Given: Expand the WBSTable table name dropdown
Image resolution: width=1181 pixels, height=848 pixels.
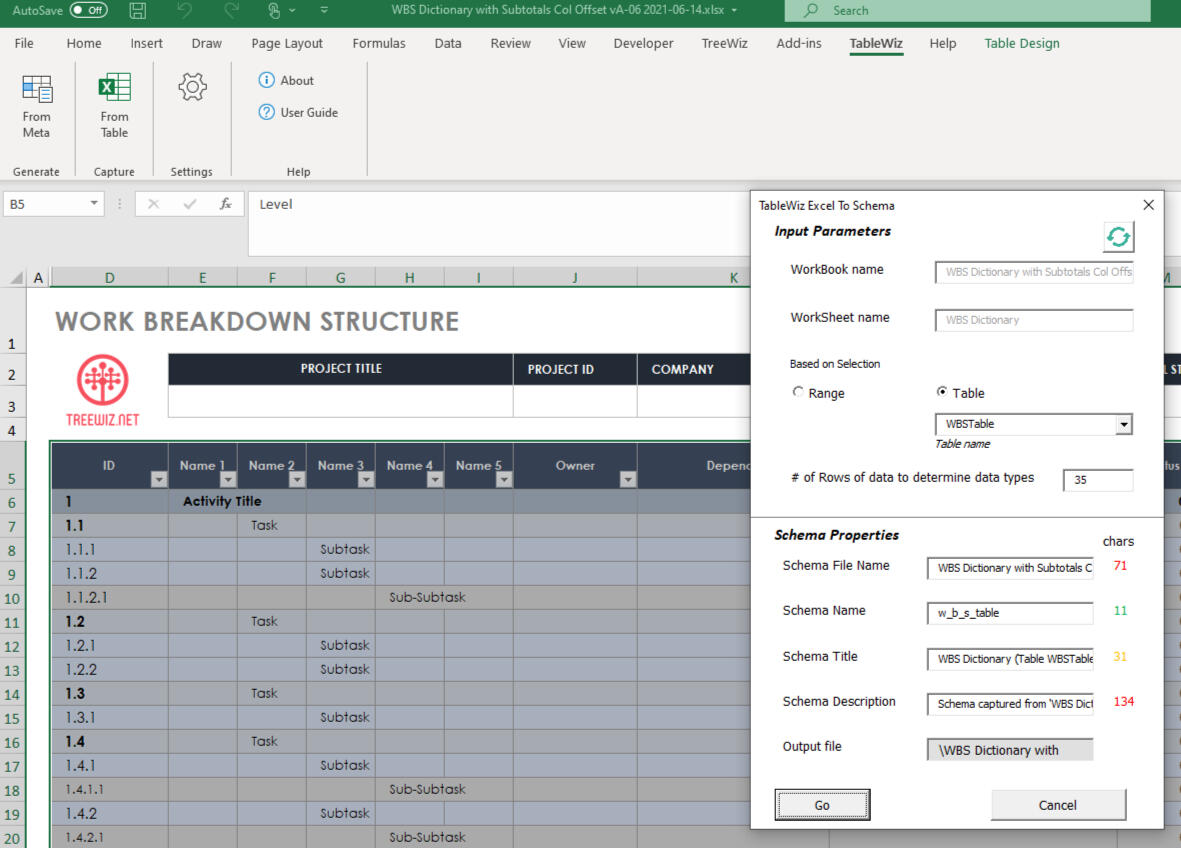Looking at the screenshot, I should (x=1124, y=424).
